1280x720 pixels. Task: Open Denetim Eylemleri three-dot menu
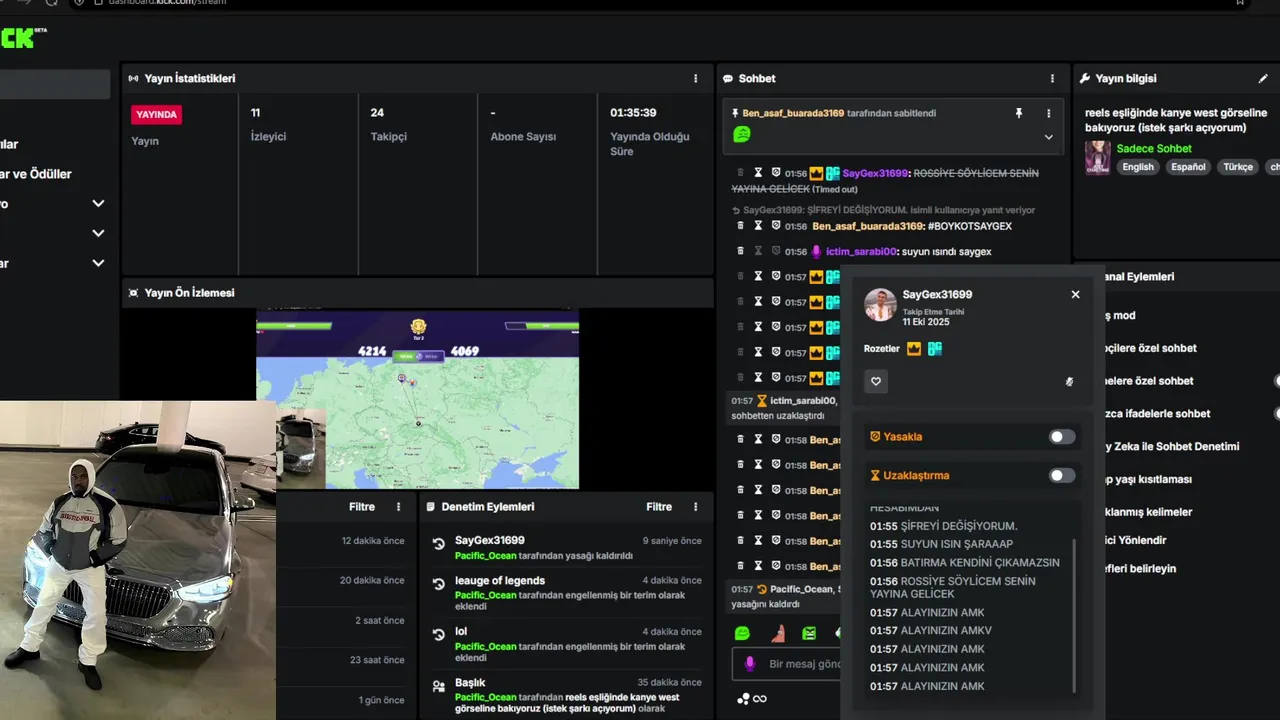coord(696,507)
